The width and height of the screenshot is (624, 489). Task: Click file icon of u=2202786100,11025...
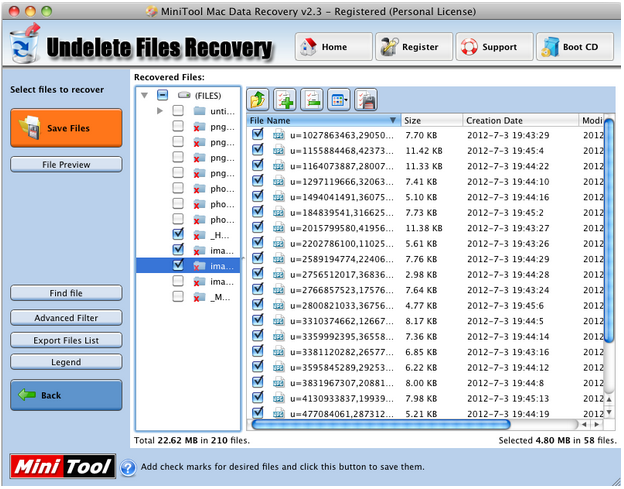click(279, 244)
